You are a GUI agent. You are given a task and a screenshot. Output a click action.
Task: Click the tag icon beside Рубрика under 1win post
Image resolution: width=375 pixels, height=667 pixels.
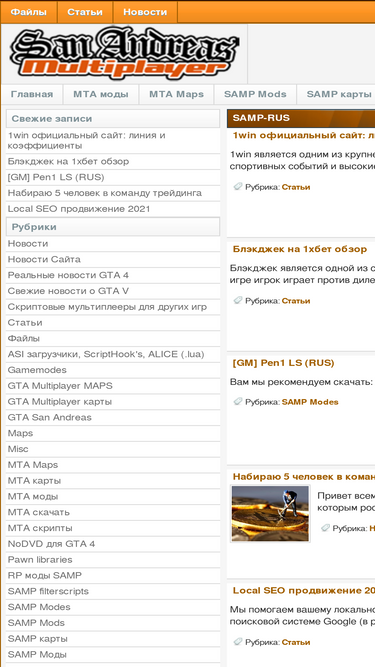point(238,186)
